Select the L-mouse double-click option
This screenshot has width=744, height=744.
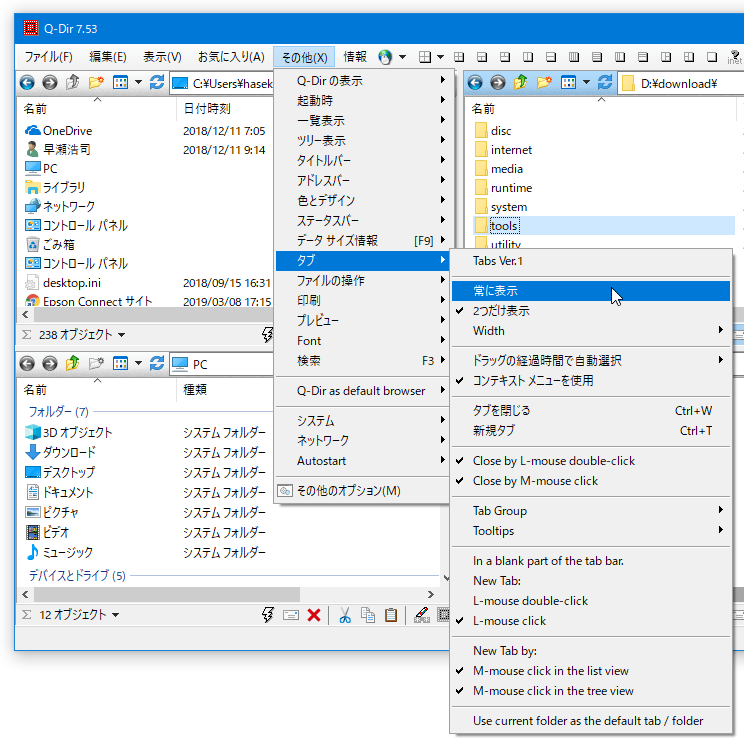pos(591,601)
